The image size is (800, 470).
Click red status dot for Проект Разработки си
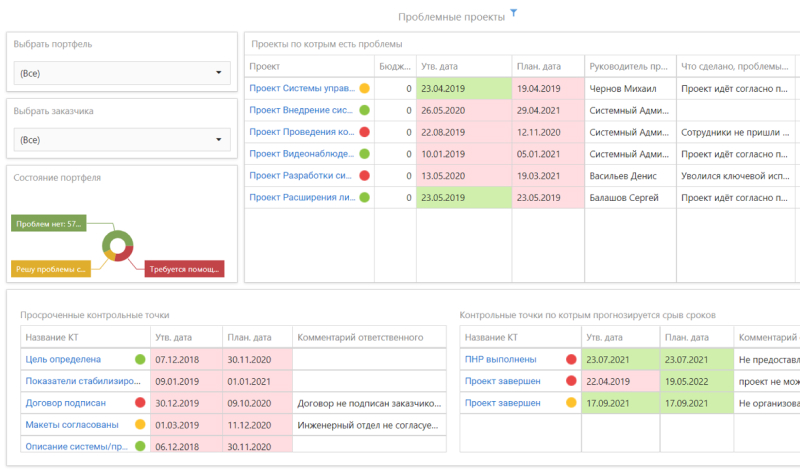pyautogui.click(x=365, y=175)
